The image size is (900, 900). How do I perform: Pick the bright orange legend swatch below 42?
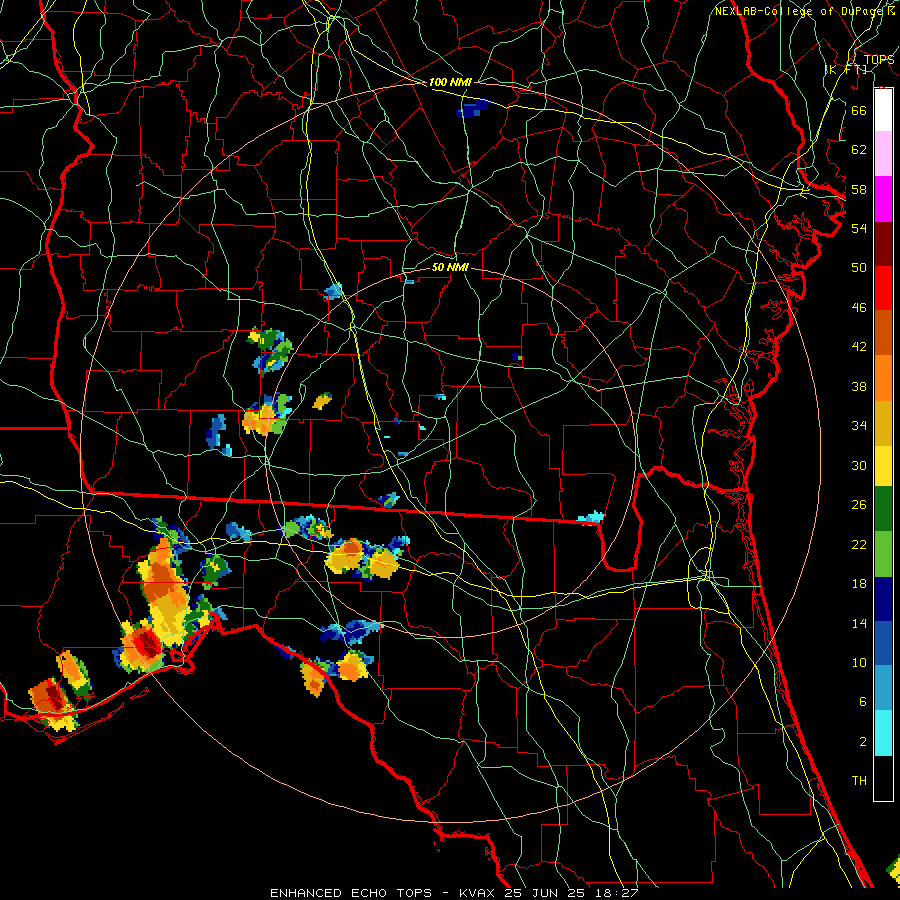click(x=883, y=378)
